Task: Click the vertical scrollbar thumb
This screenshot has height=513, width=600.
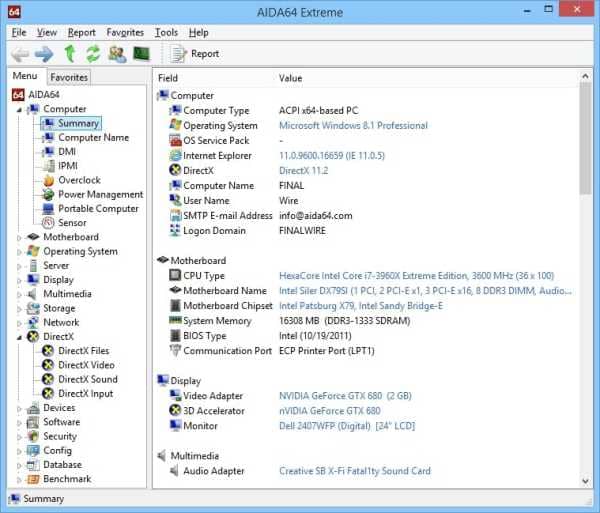Action: pos(585,138)
